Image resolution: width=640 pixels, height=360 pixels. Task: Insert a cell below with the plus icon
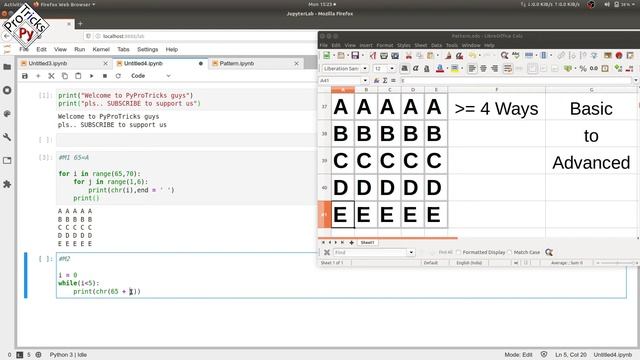click(x=38, y=76)
